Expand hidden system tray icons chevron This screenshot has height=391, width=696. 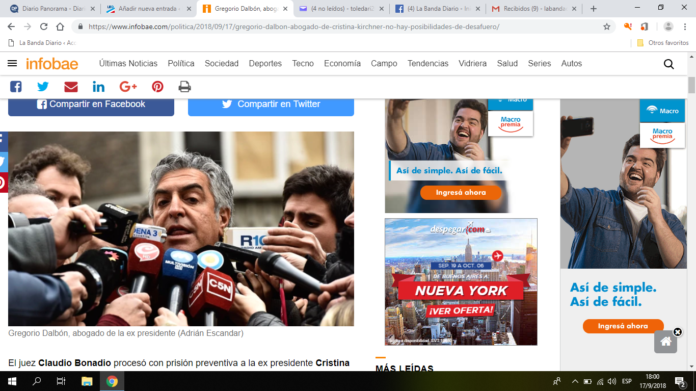[x=575, y=381]
